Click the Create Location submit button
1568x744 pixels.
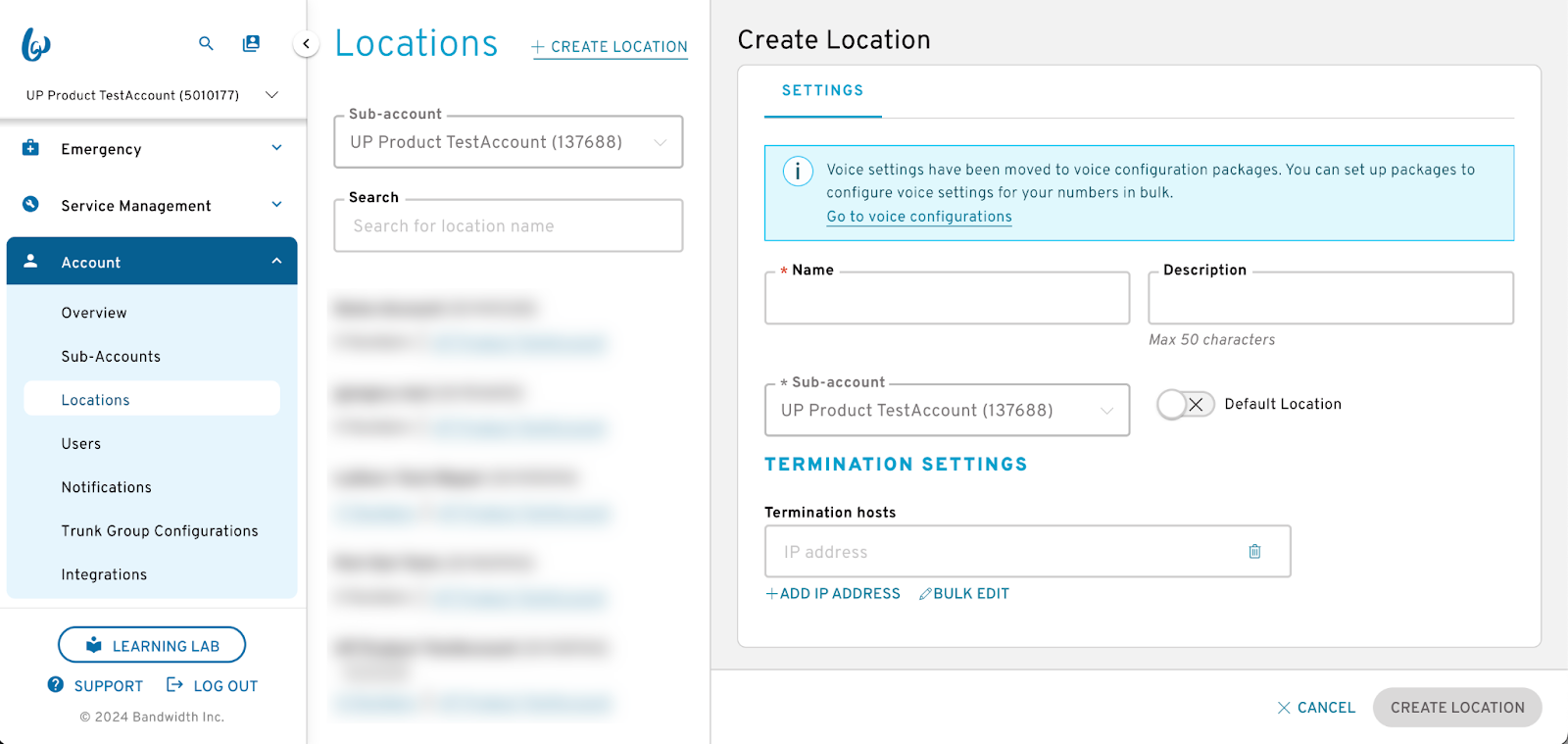click(x=1457, y=708)
